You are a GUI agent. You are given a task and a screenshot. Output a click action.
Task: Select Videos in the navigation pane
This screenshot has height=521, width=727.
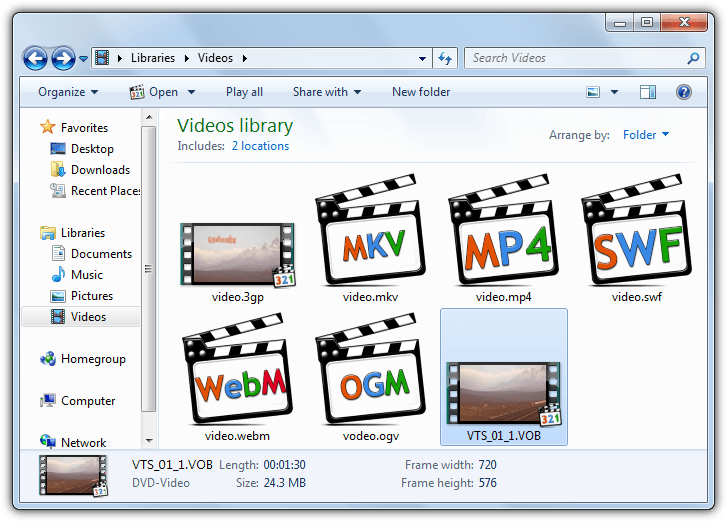pyautogui.click(x=81, y=317)
